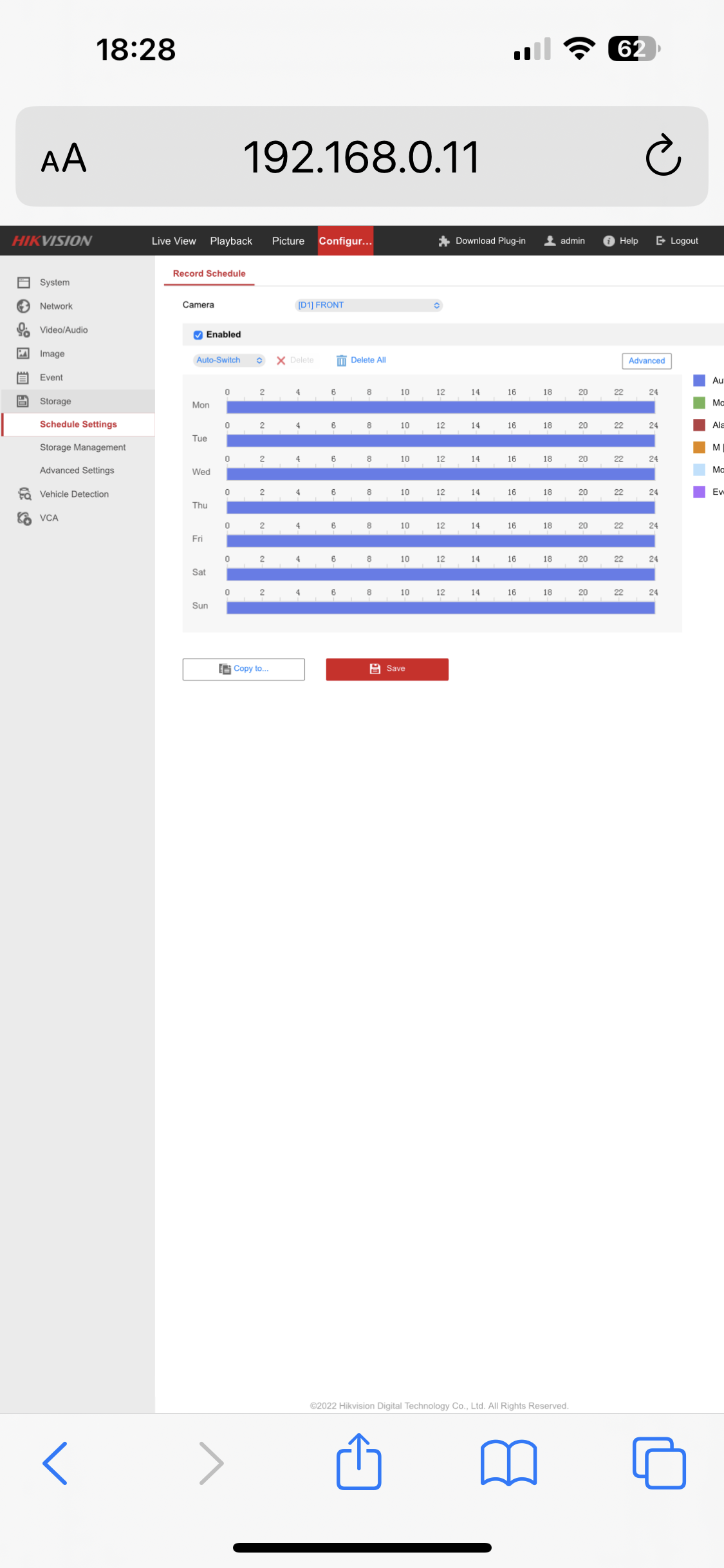Viewport: 724px width, 1568px height.
Task: Click the Advanced button above schedule
Action: (646, 360)
